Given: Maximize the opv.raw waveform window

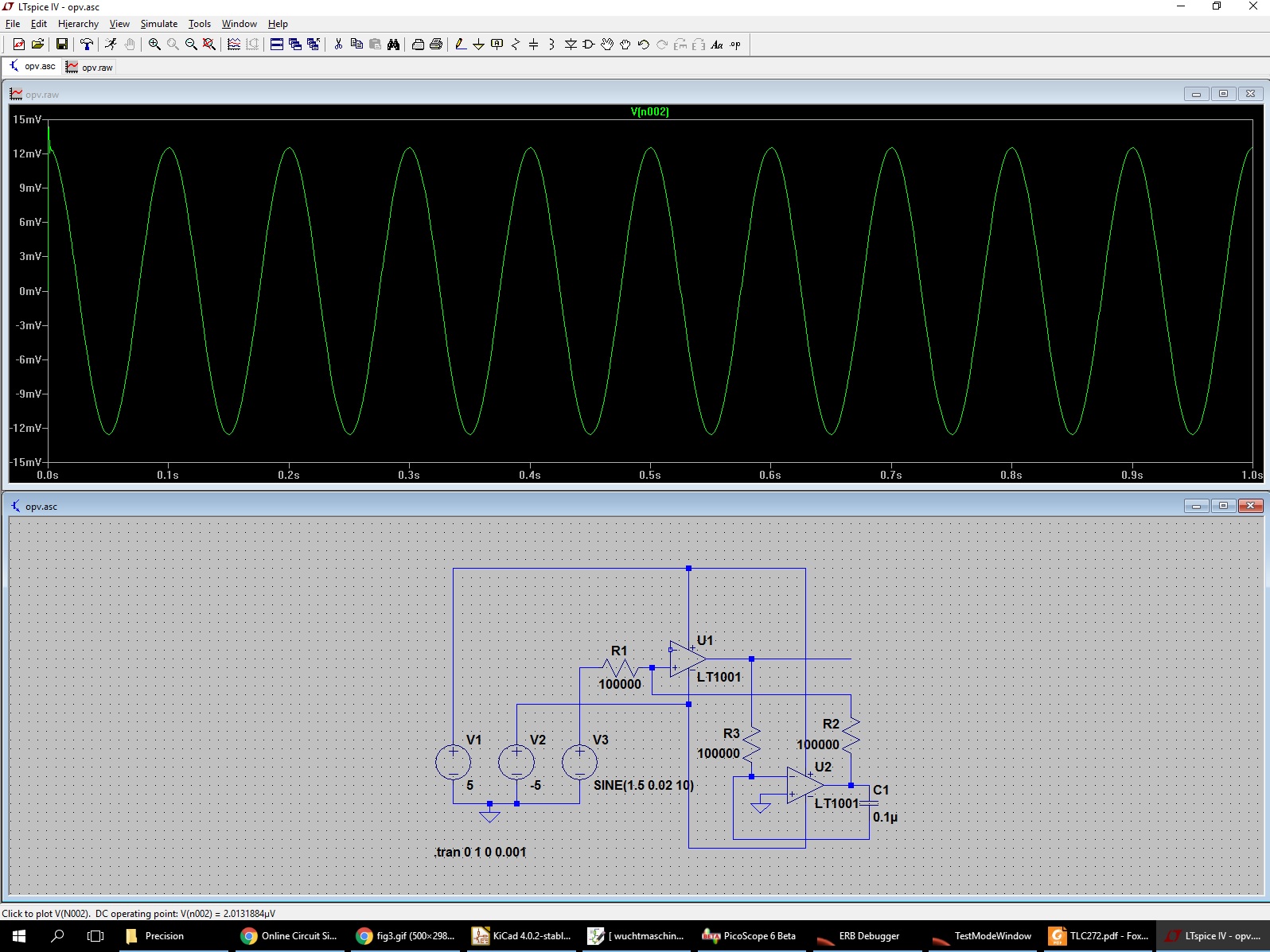Looking at the screenshot, I should (1223, 94).
